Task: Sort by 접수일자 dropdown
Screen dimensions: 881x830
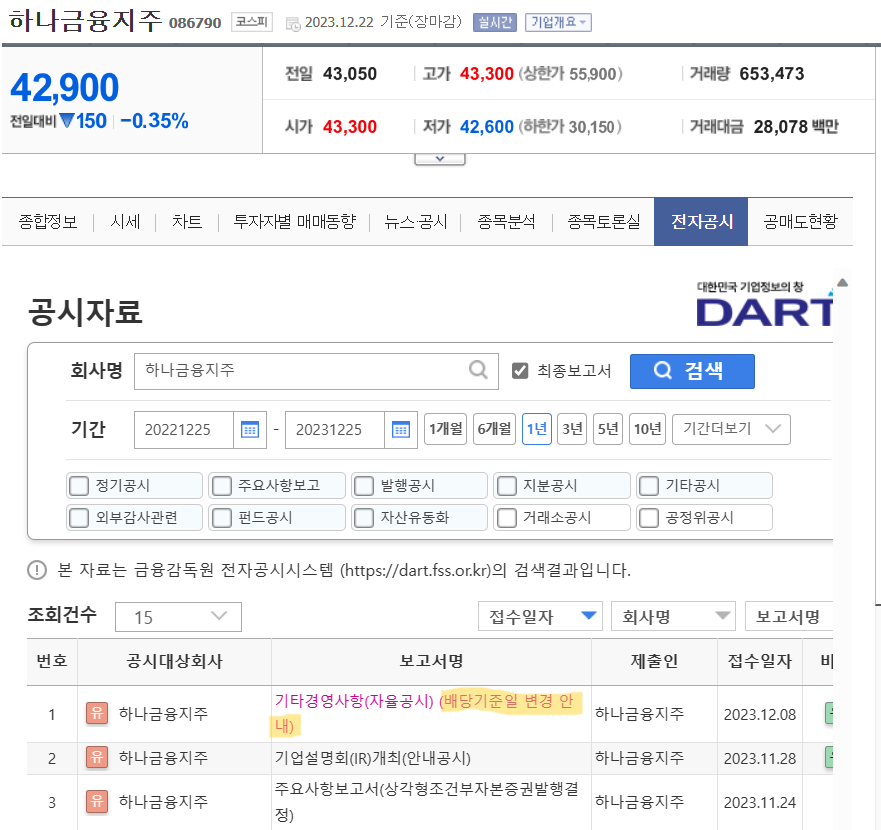Action: tap(540, 616)
